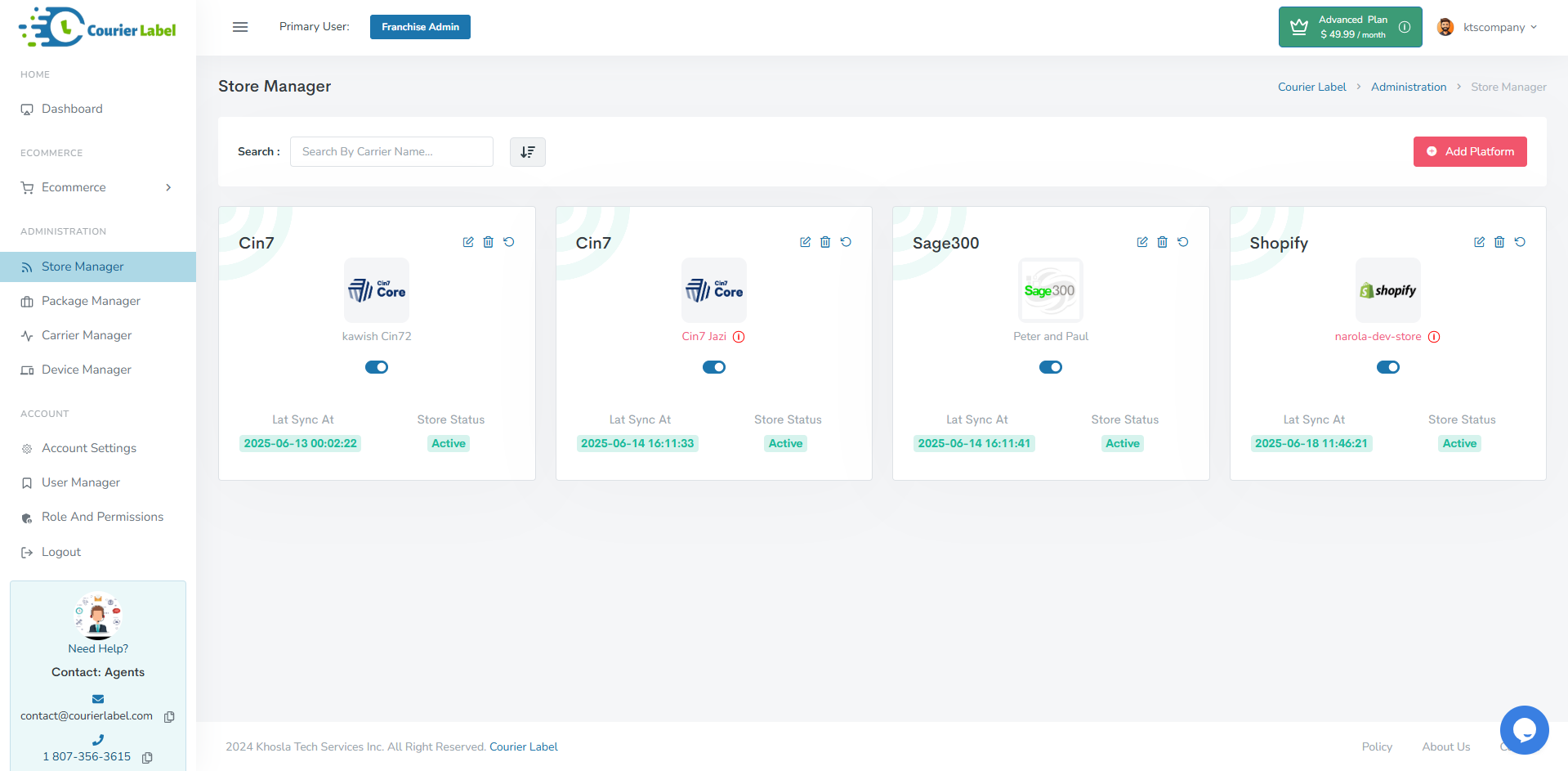This screenshot has height=771, width=1568.
Task: Open Role And Permissions
Action: tap(98, 517)
